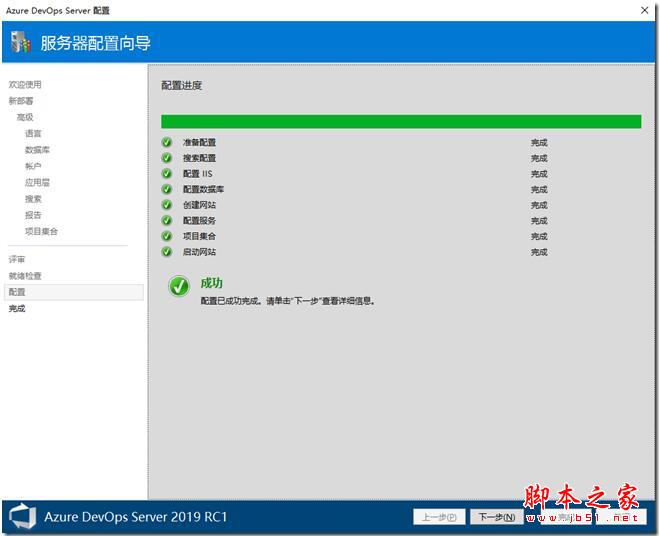Click green check icon beside 配置服务

point(167,220)
